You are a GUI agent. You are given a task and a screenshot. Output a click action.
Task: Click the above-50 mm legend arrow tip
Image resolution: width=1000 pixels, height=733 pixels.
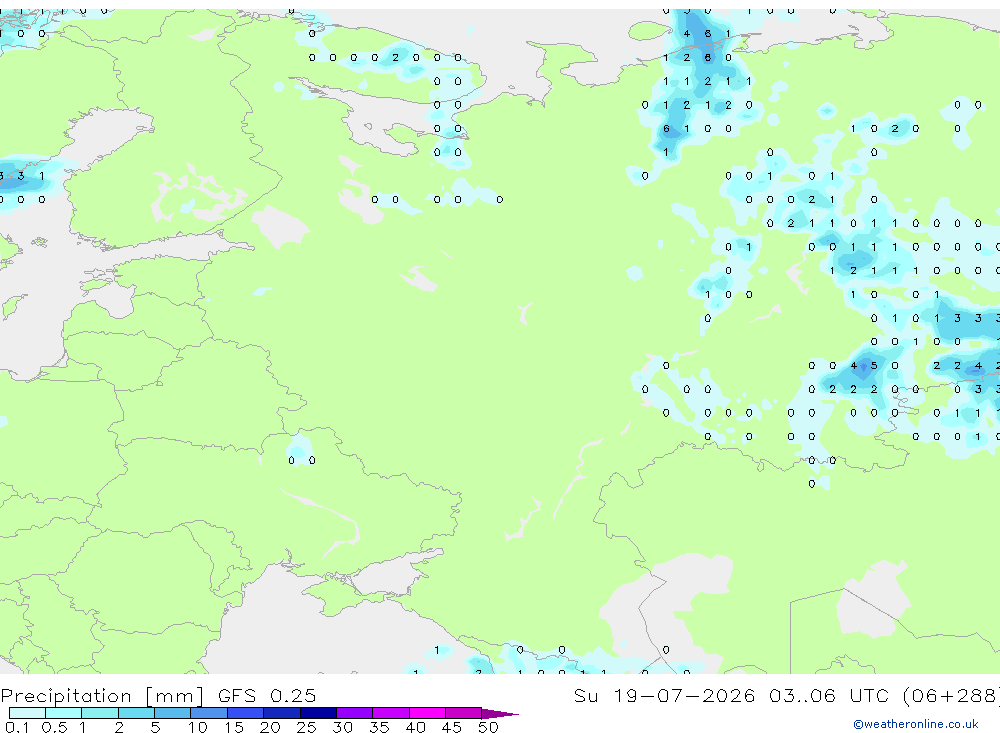point(500,713)
